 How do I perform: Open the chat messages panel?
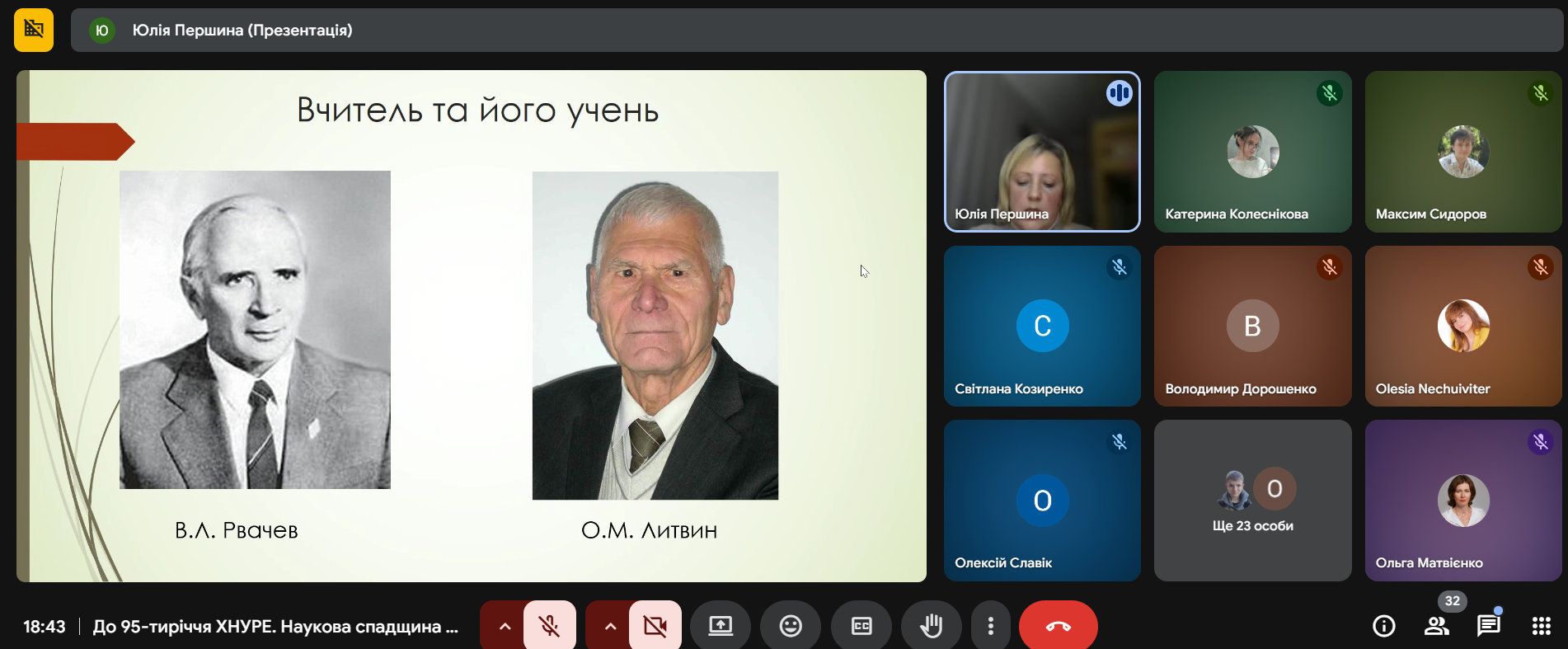coord(1488,627)
